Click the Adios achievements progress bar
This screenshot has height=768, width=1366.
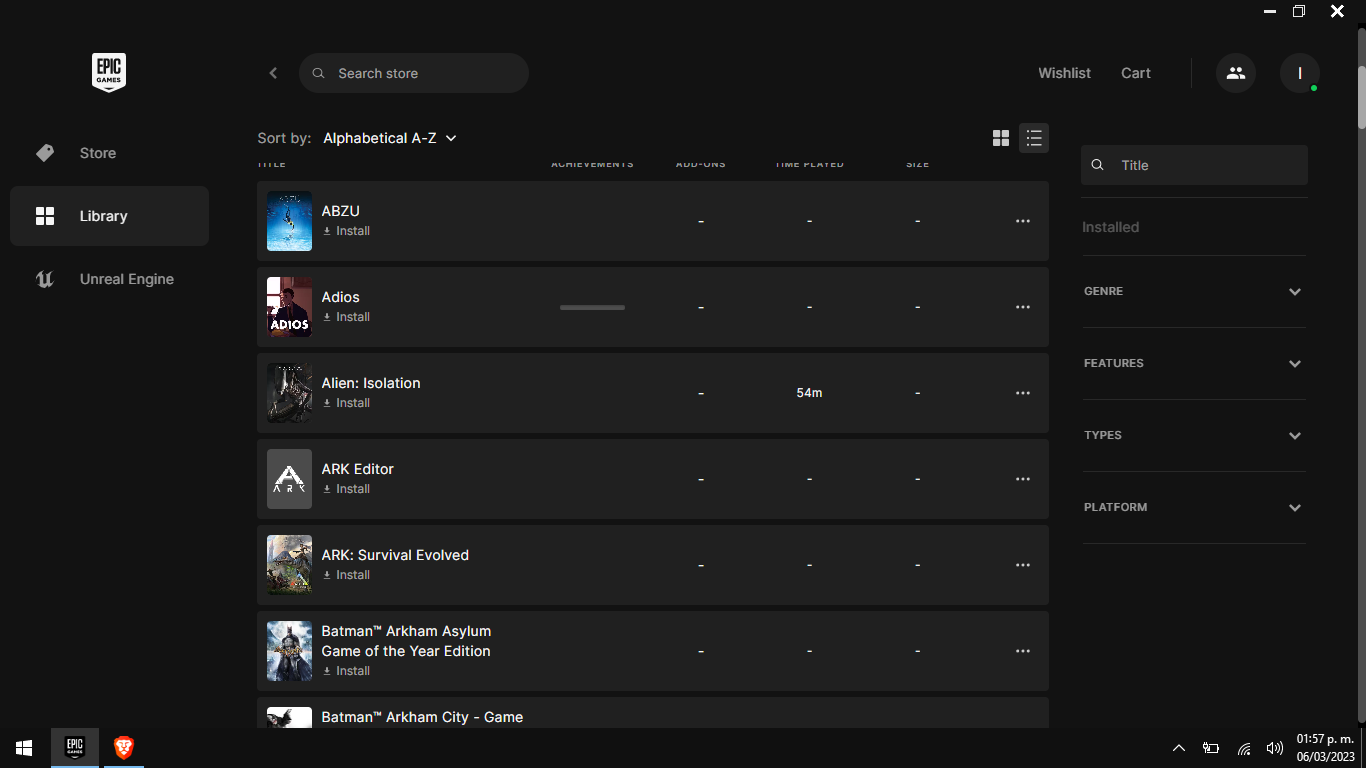pyautogui.click(x=592, y=307)
